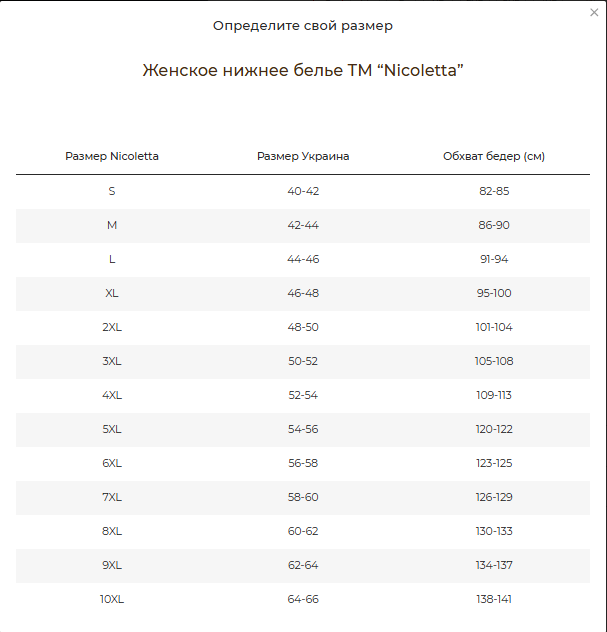Click the 'Обхват бедер (см)' column header
The image size is (607, 632).
click(x=494, y=156)
